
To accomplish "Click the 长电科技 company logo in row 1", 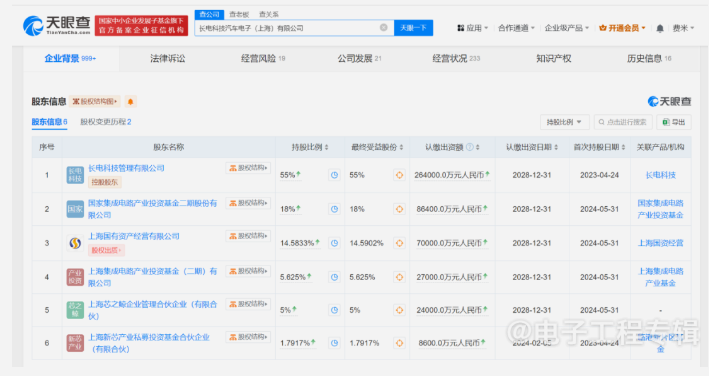I will click(x=75, y=175).
